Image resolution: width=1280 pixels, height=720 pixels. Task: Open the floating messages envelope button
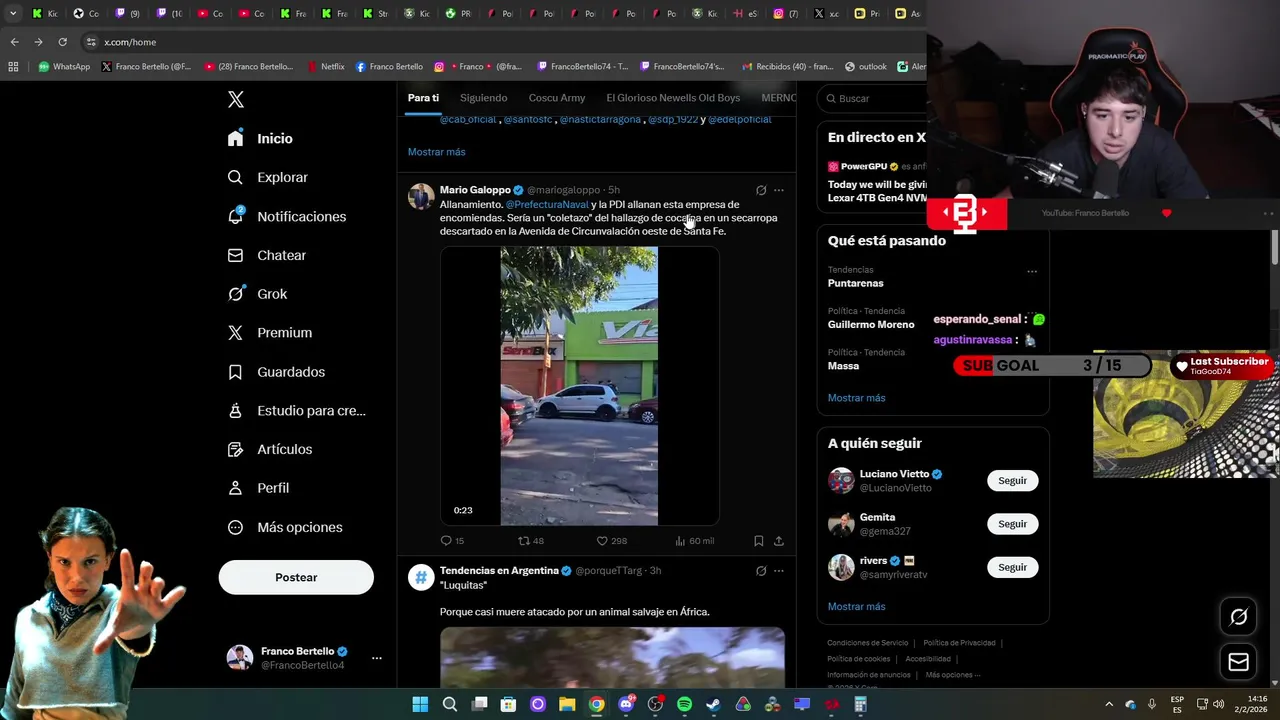1238,662
